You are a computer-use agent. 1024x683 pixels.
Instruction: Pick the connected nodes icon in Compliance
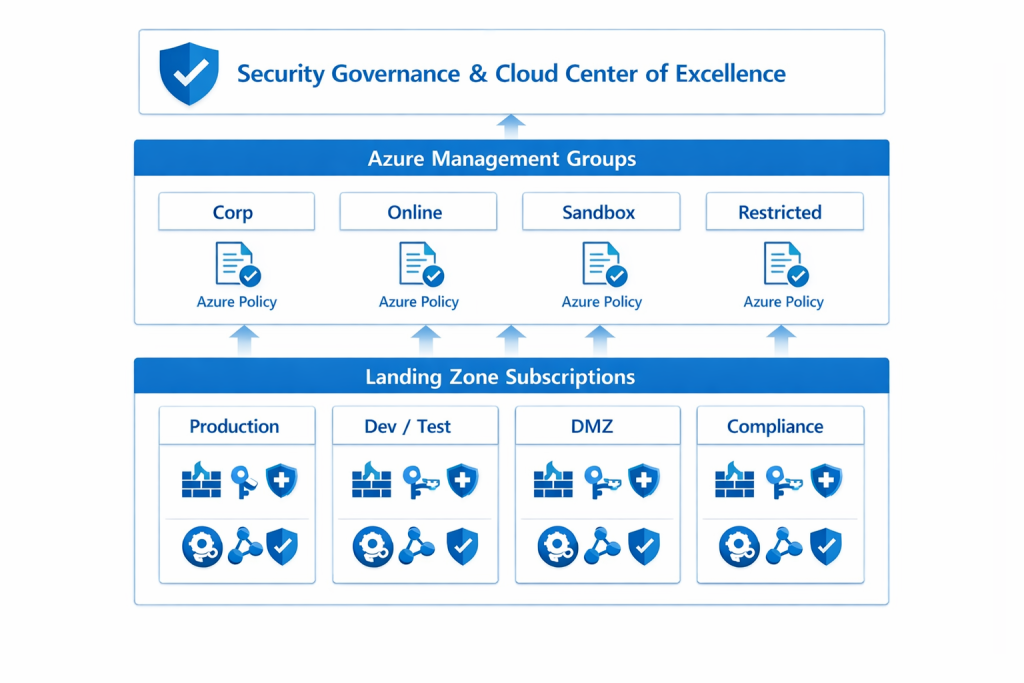coord(783,546)
